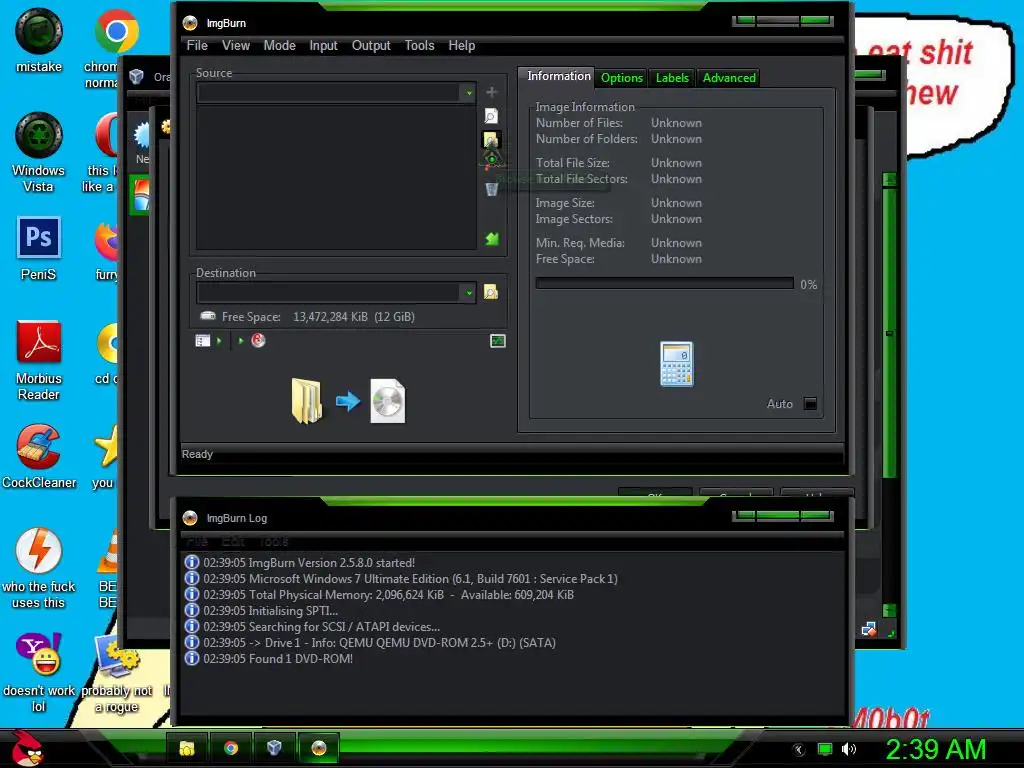1024x768 pixels.
Task: Open the Photoshop Ps desktop icon
Action: pos(39,238)
